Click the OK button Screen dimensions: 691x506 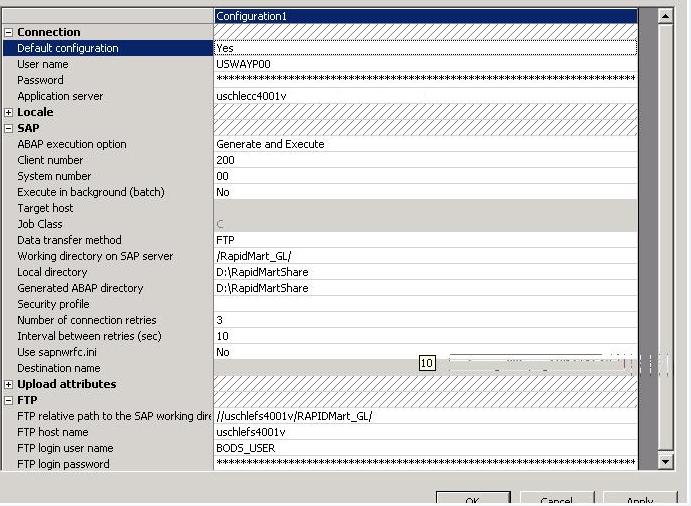point(473,499)
